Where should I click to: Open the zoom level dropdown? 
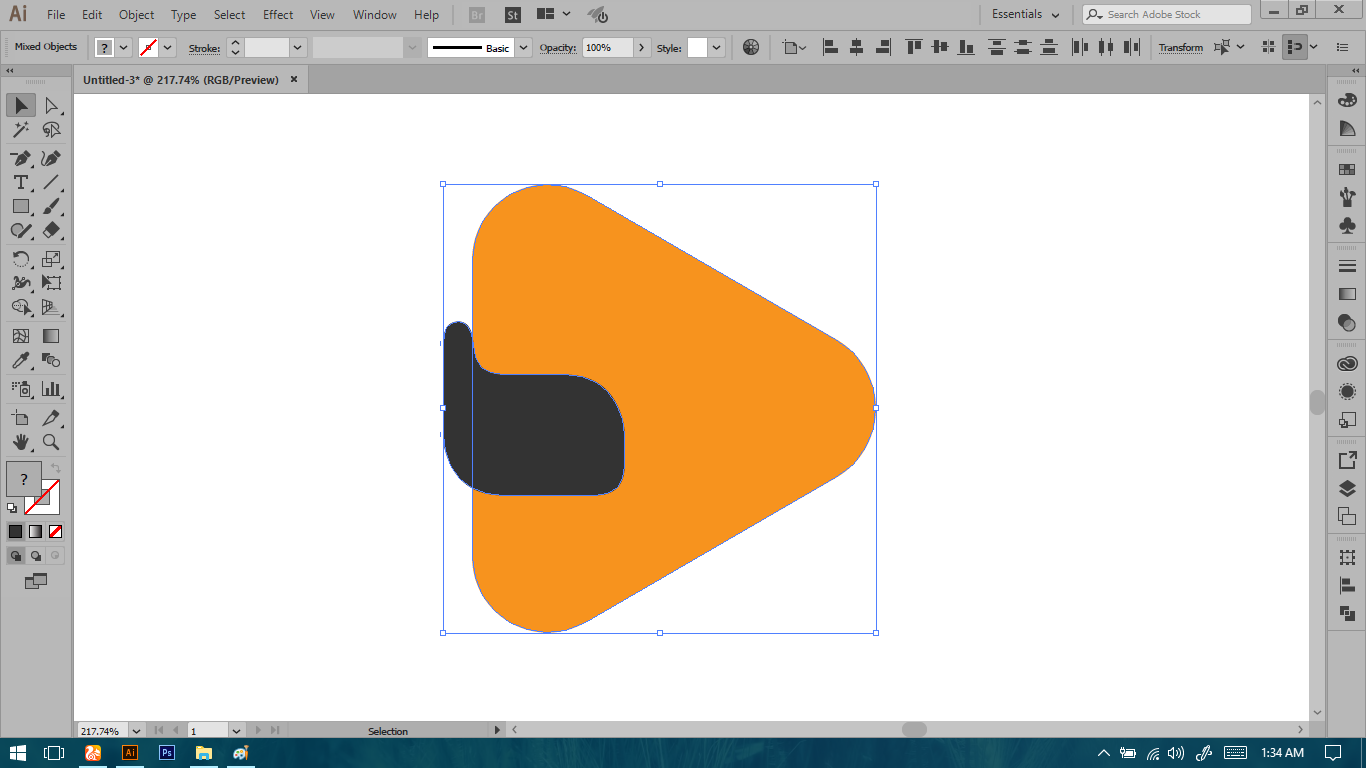tap(136, 731)
